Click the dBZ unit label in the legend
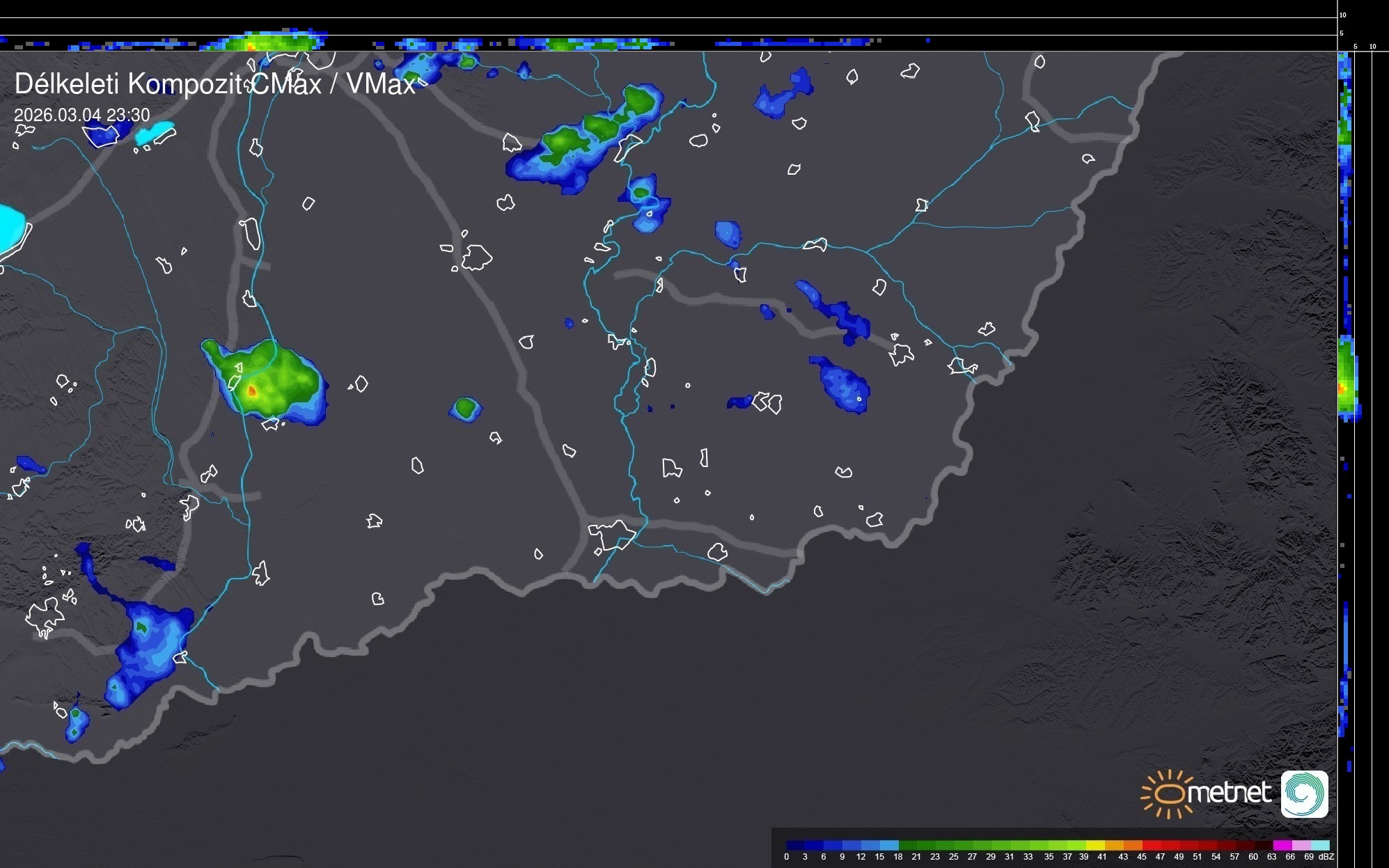The height and width of the screenshot is (868, 1389). [1326, 857]
